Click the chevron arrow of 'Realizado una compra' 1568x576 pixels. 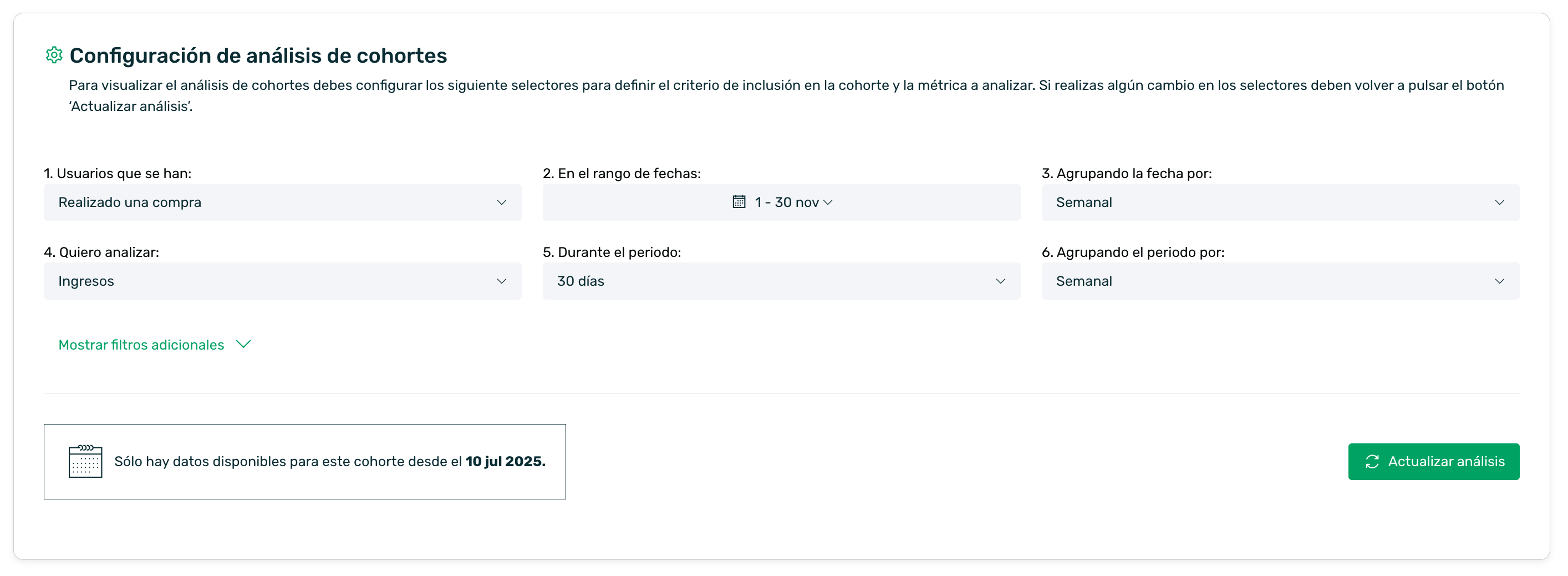pyautogui.click(x=502, y=203)
